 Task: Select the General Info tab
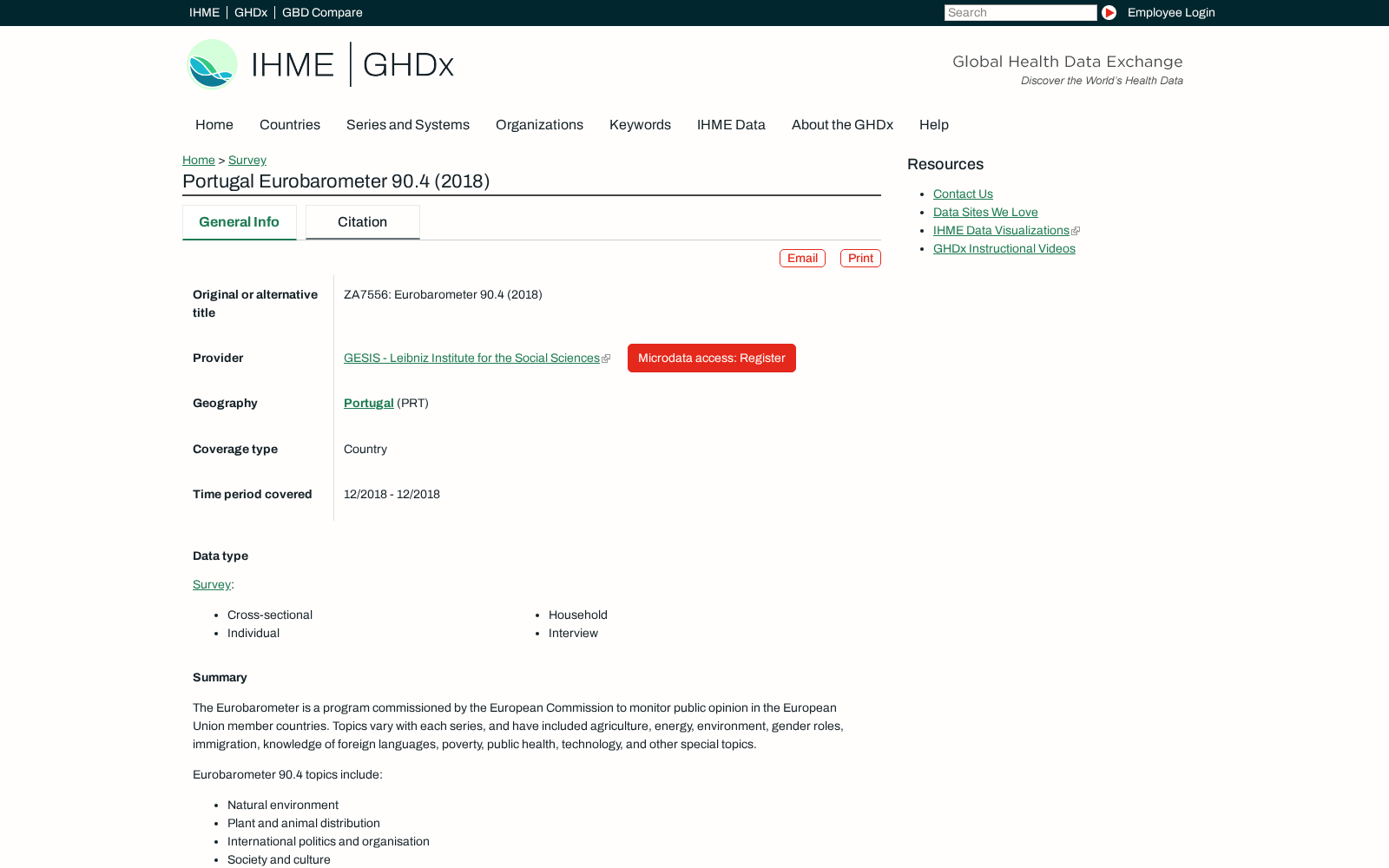[x=240, y=222]
